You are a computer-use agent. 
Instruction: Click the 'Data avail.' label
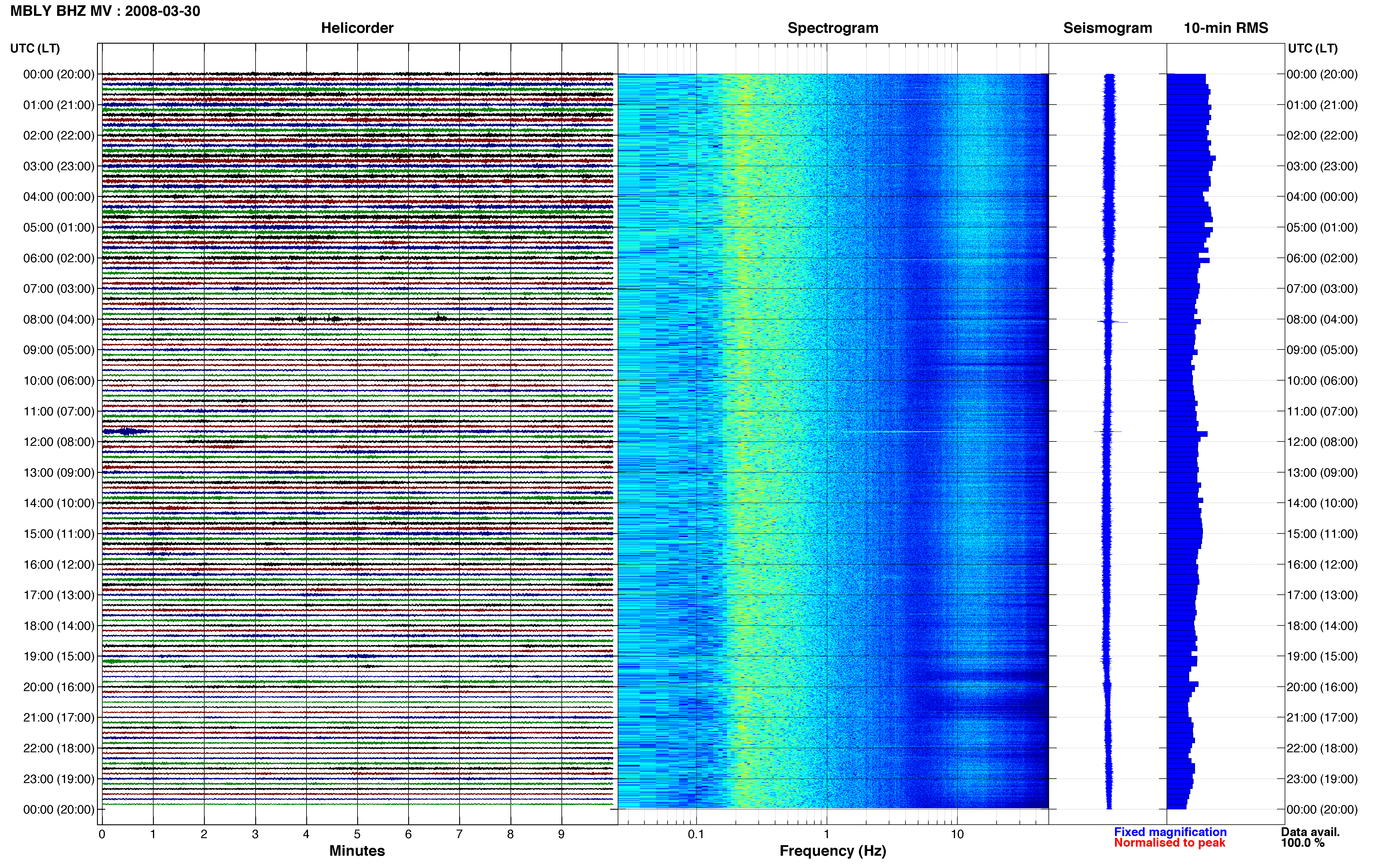tap(1310, 832)
